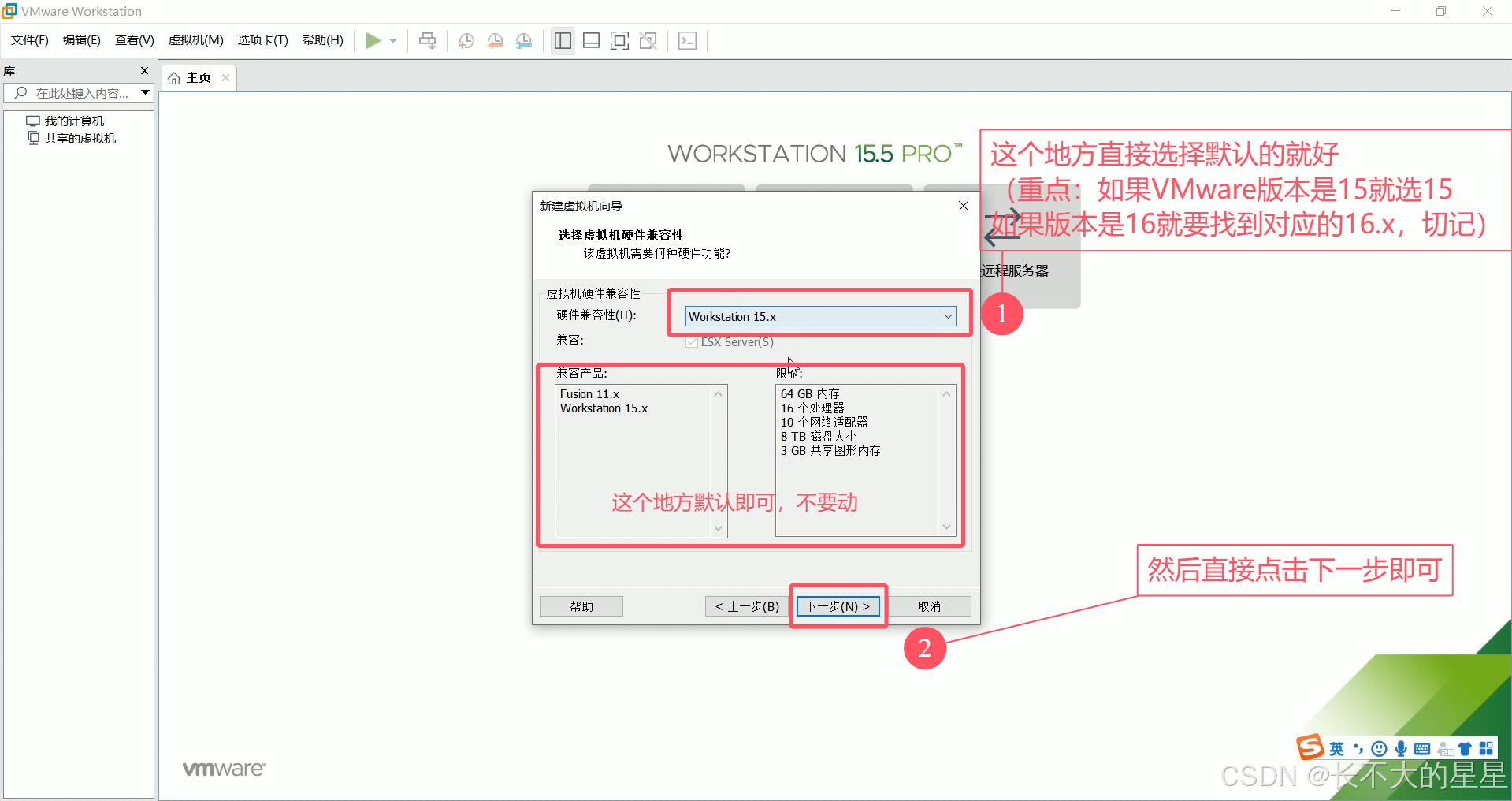Select Fusion 11.x in compatible products
This screenshot has height=801, width=1512.
point(589,393)
